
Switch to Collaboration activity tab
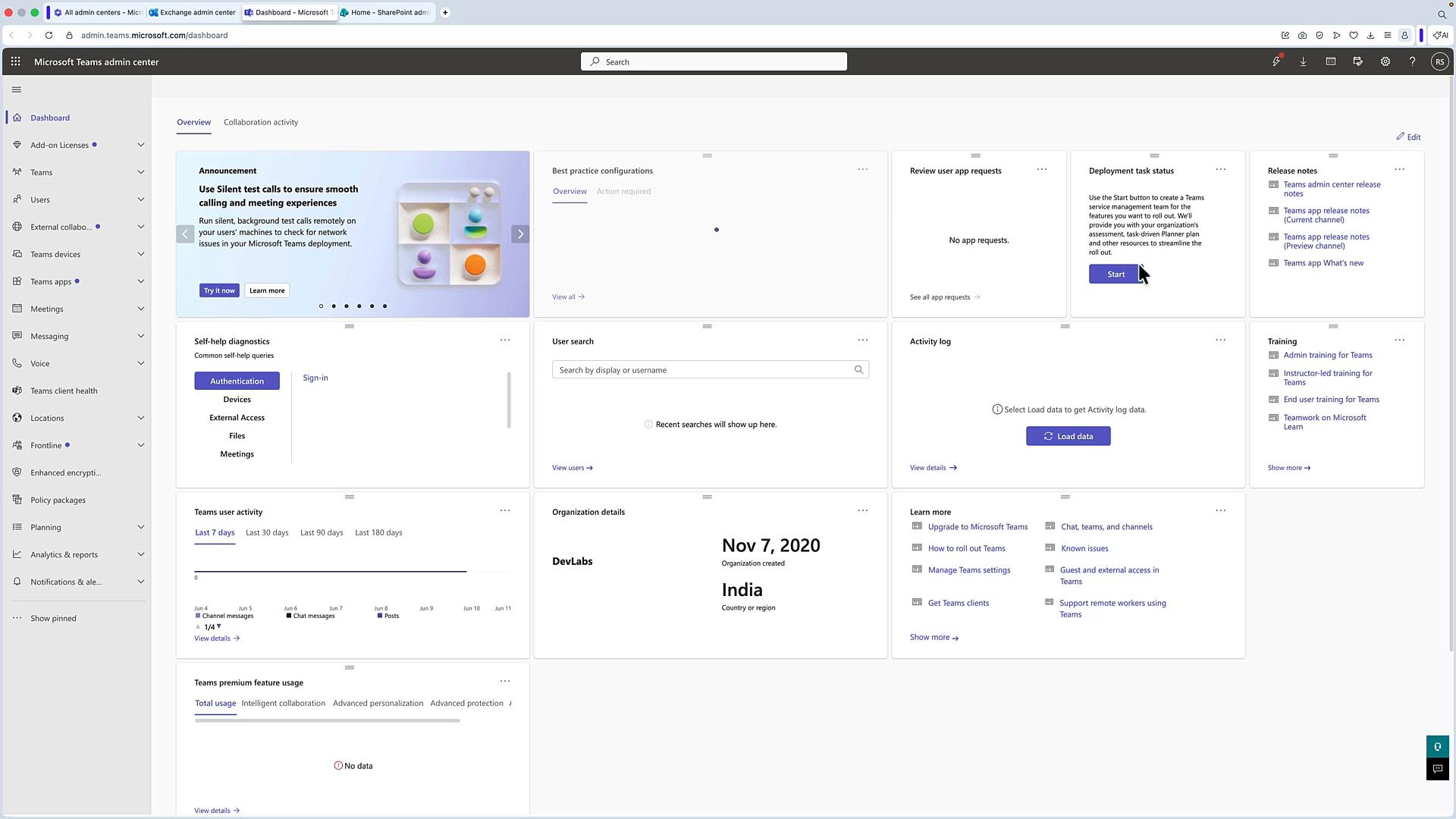[261, 122]
